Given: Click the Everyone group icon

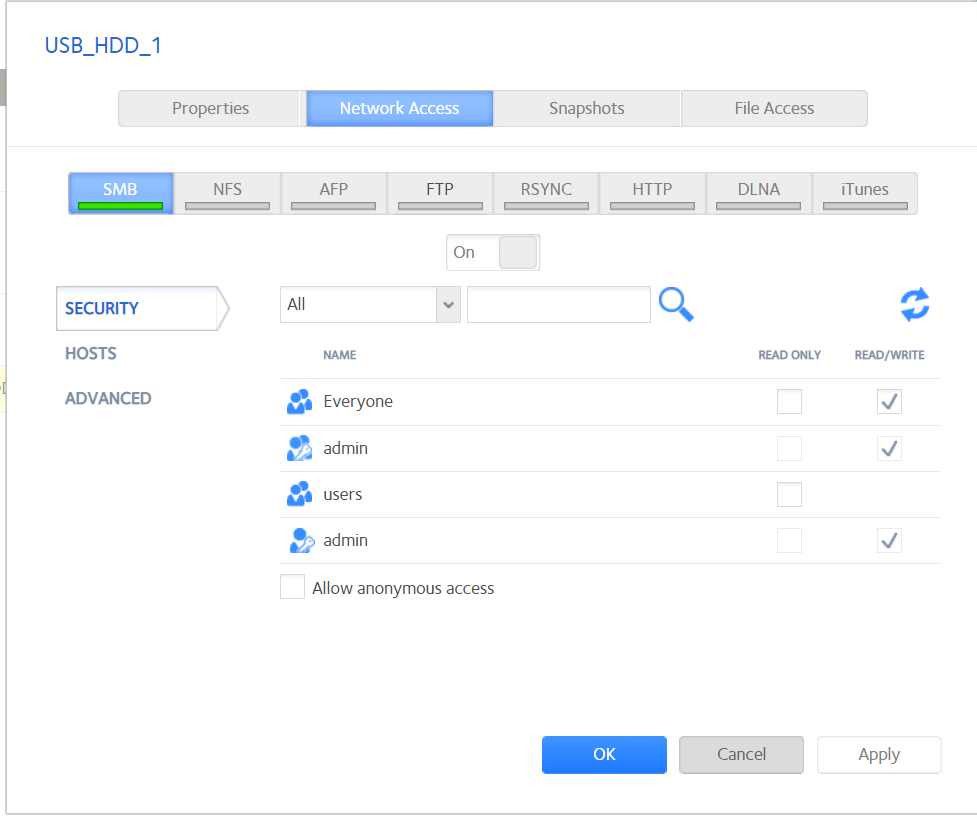Looking at the screenshot, I should (x=299, y=402).
